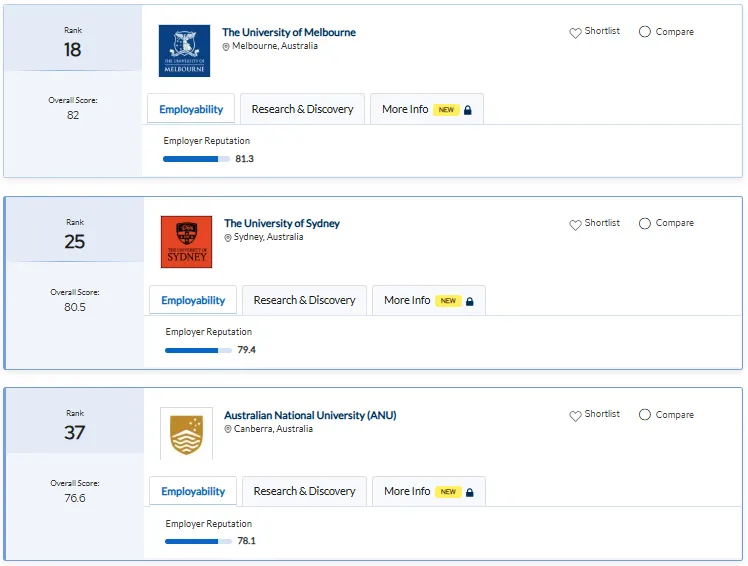Select Compare radio for ANU
Image resolution: width=748 pixels, height=566 pixels.
(644, 414)
